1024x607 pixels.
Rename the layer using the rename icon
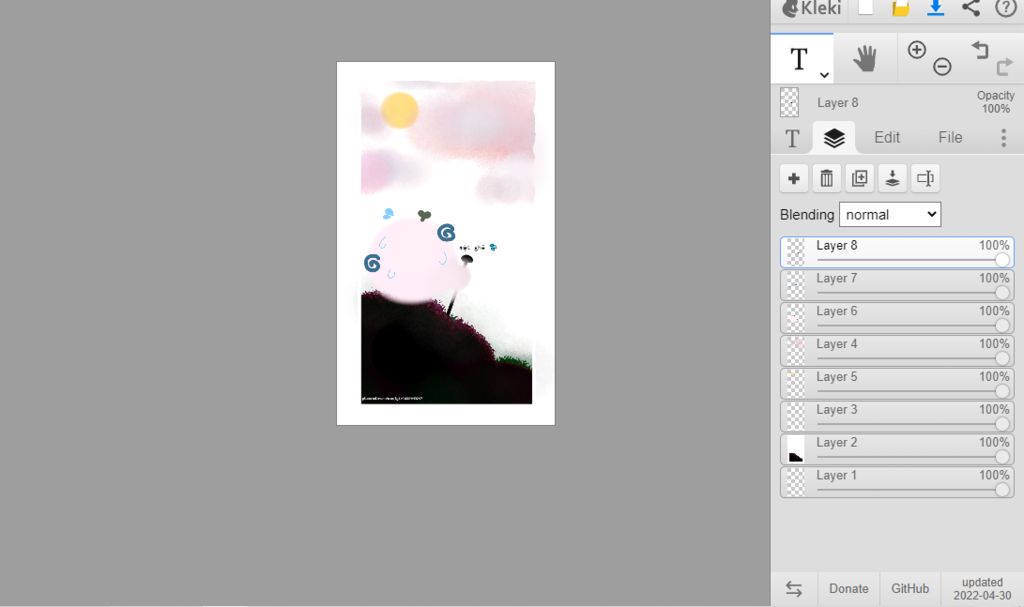tap(925, 178)
